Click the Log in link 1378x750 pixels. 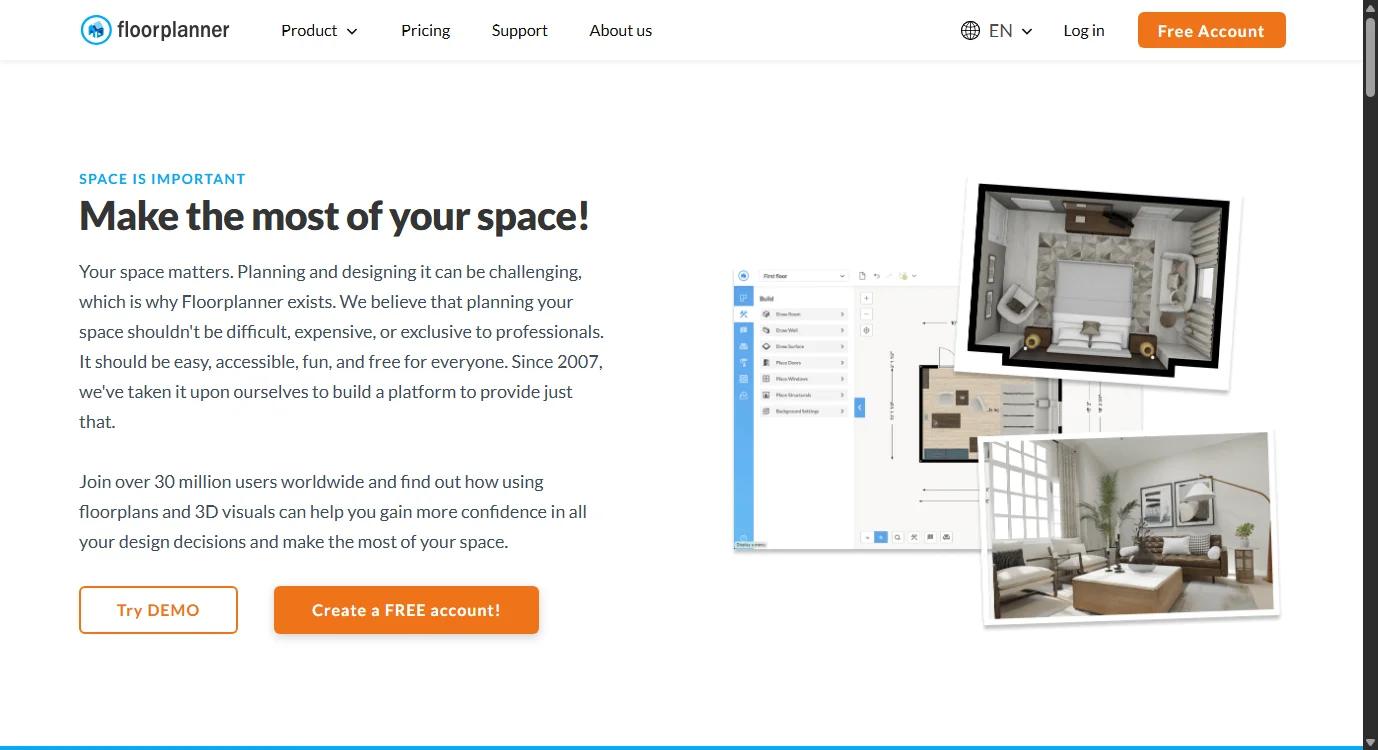coord(1083,31)
